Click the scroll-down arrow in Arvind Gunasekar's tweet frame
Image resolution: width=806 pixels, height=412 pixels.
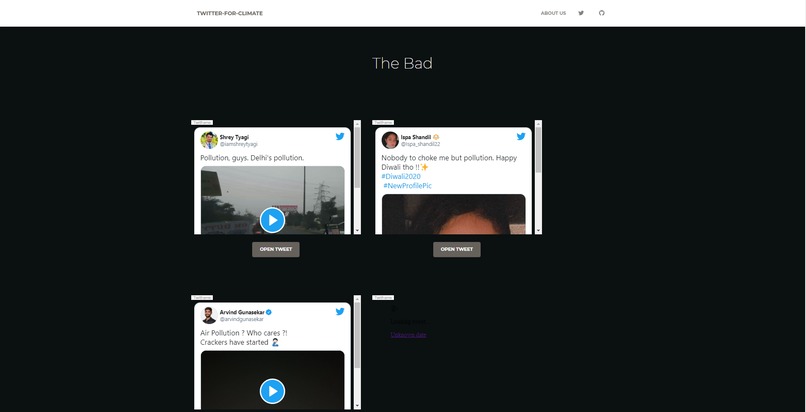coord(357,406)
